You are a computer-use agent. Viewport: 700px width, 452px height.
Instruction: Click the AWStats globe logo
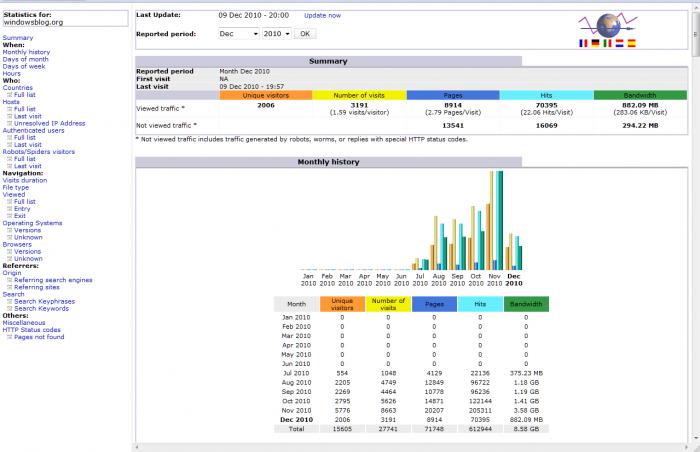[x=614, y=26]
